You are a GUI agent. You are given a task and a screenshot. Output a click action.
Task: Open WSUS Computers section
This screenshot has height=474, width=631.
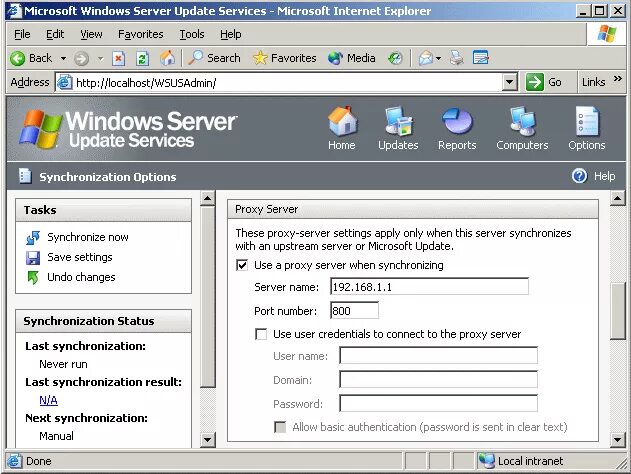(x=522, y=128)
